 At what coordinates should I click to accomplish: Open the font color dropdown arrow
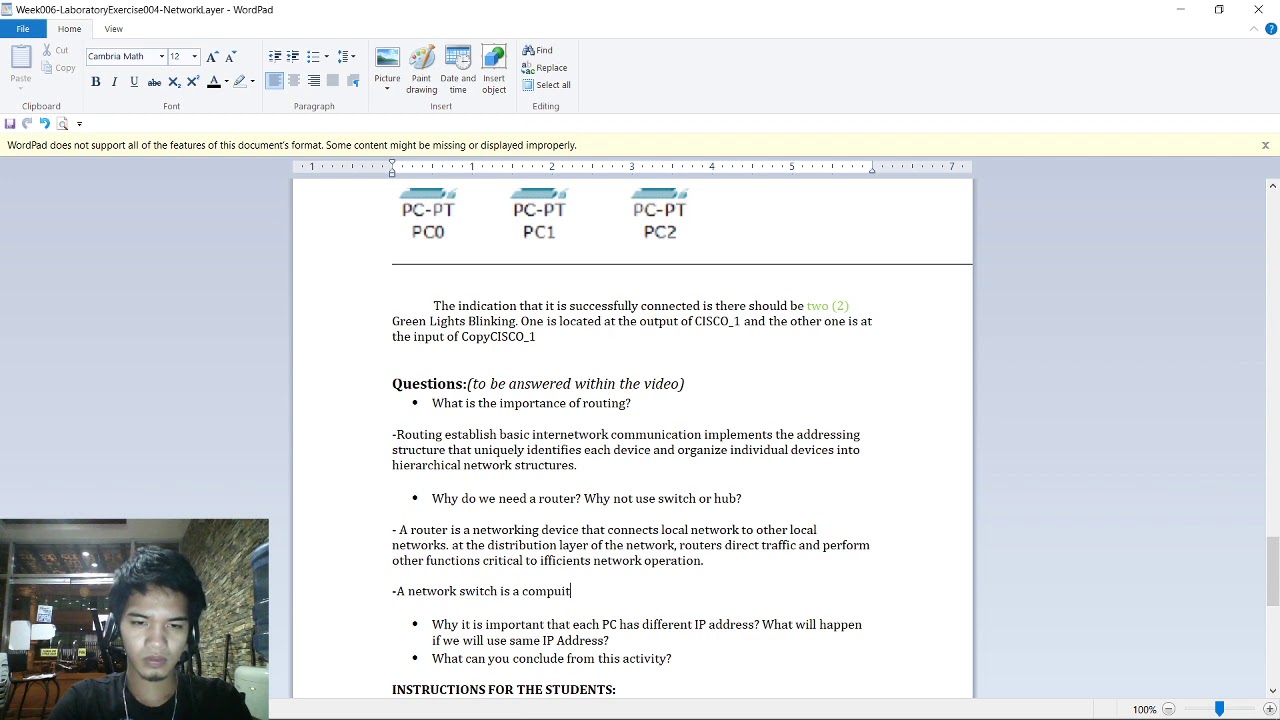226,81
